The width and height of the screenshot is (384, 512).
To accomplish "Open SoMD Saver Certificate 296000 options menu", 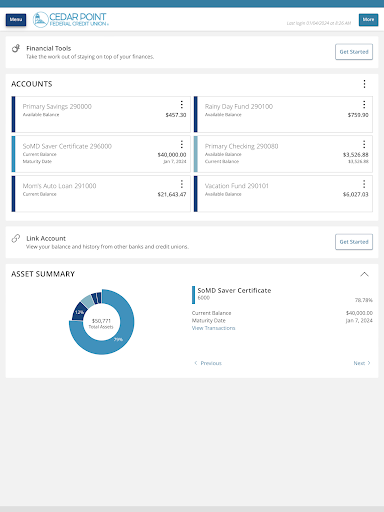I will (x=182, y=144).
